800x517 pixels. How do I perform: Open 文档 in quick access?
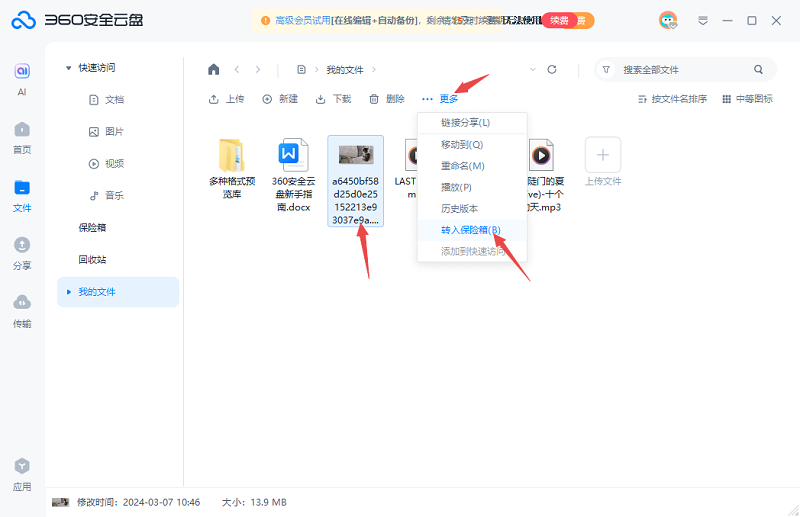[107, 100]
